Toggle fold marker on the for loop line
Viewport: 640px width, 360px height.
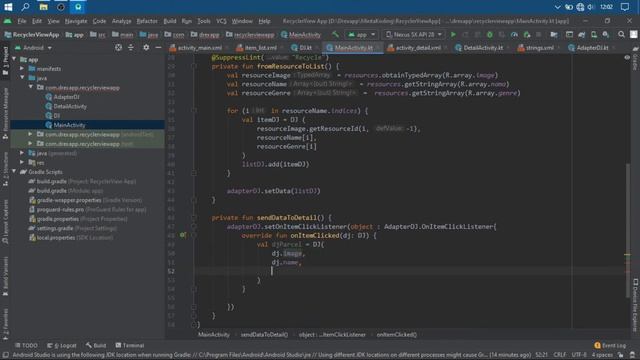[x=194, y=111]
